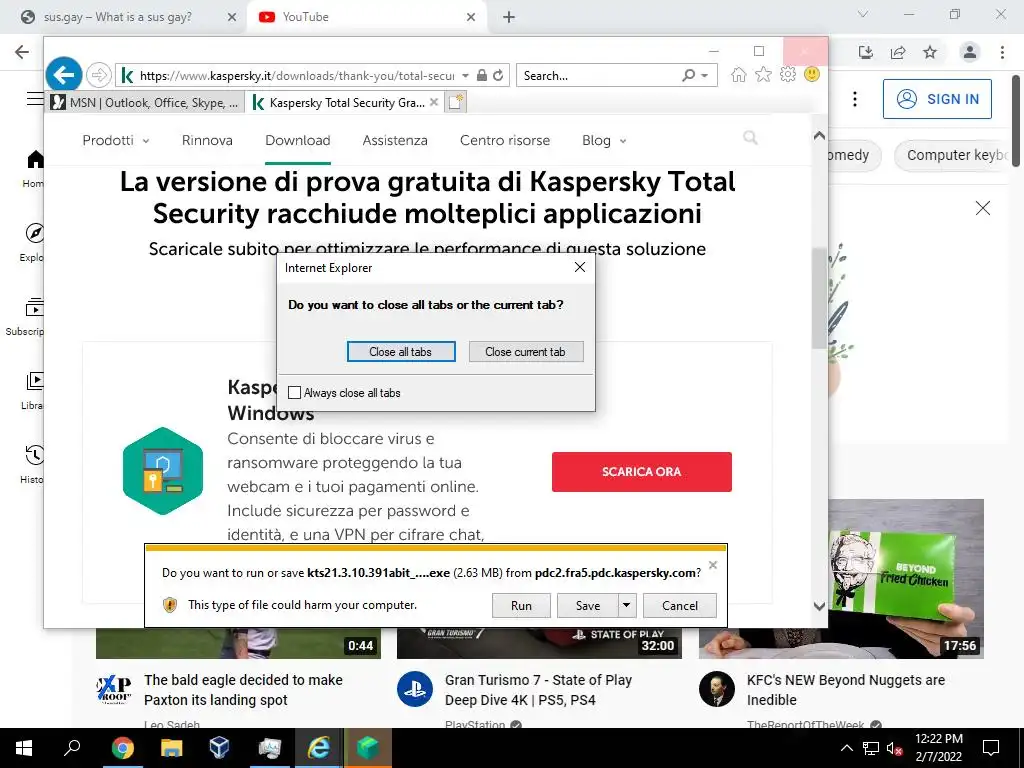The width and height of the screenshot is (1024, 768).
Task: Click Internet Explorer blue Back arrow
Action: point(64,75)
